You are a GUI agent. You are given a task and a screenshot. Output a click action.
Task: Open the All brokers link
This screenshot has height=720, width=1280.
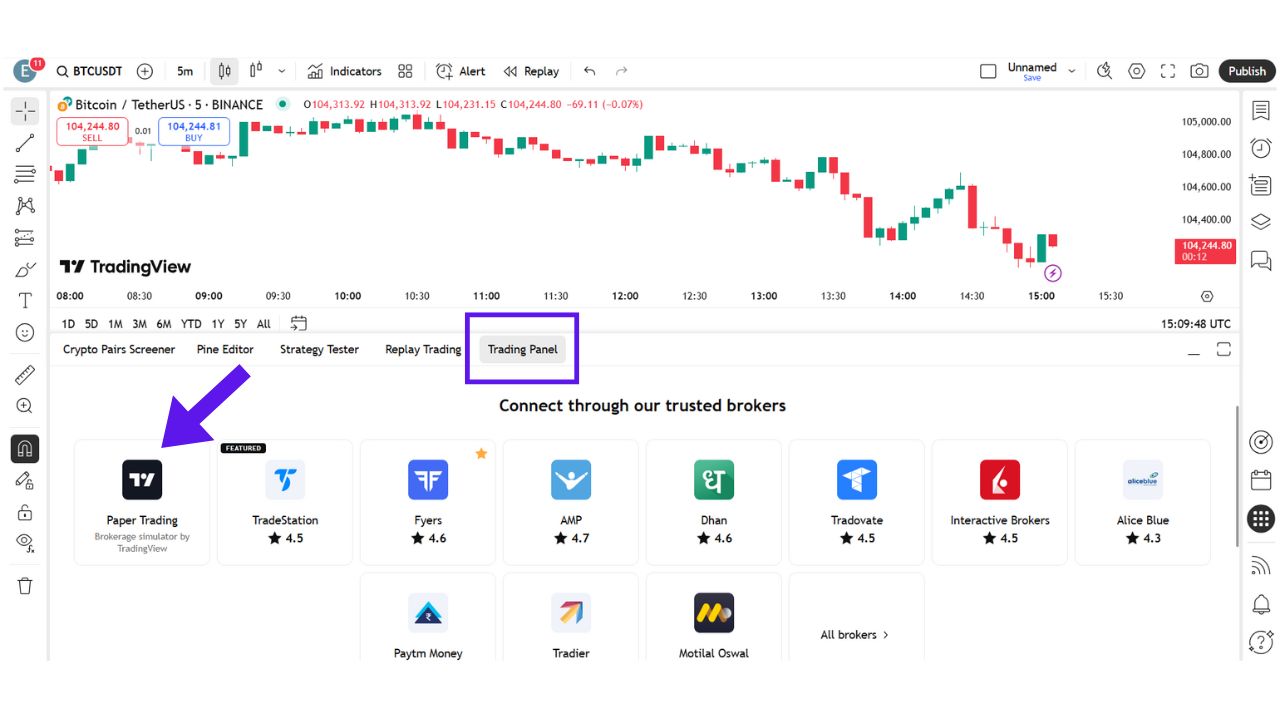point(855,635)
